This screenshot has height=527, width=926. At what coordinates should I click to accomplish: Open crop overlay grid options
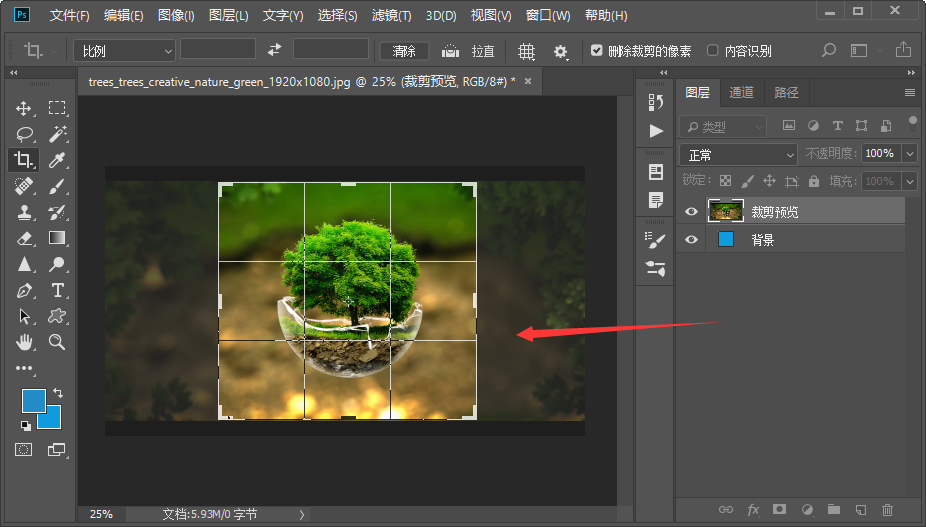[526, 51]
